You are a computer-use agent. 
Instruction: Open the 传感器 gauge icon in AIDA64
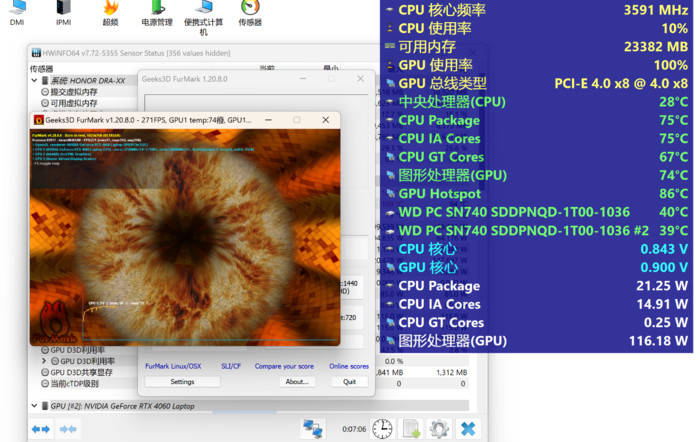(x=250, y=13)
